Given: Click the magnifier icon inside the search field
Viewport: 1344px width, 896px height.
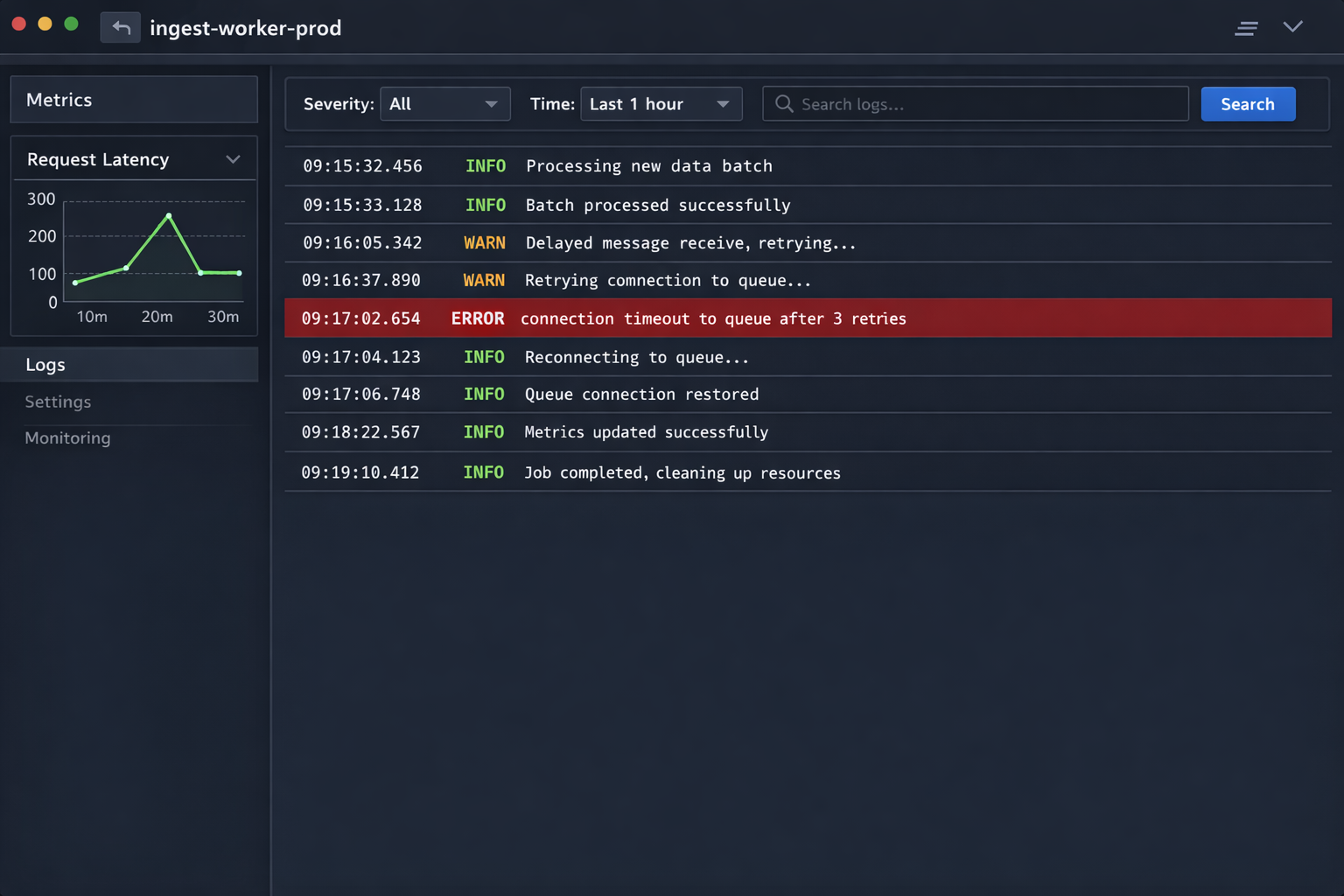Looking at the screenshot, I should pos(783,103).
